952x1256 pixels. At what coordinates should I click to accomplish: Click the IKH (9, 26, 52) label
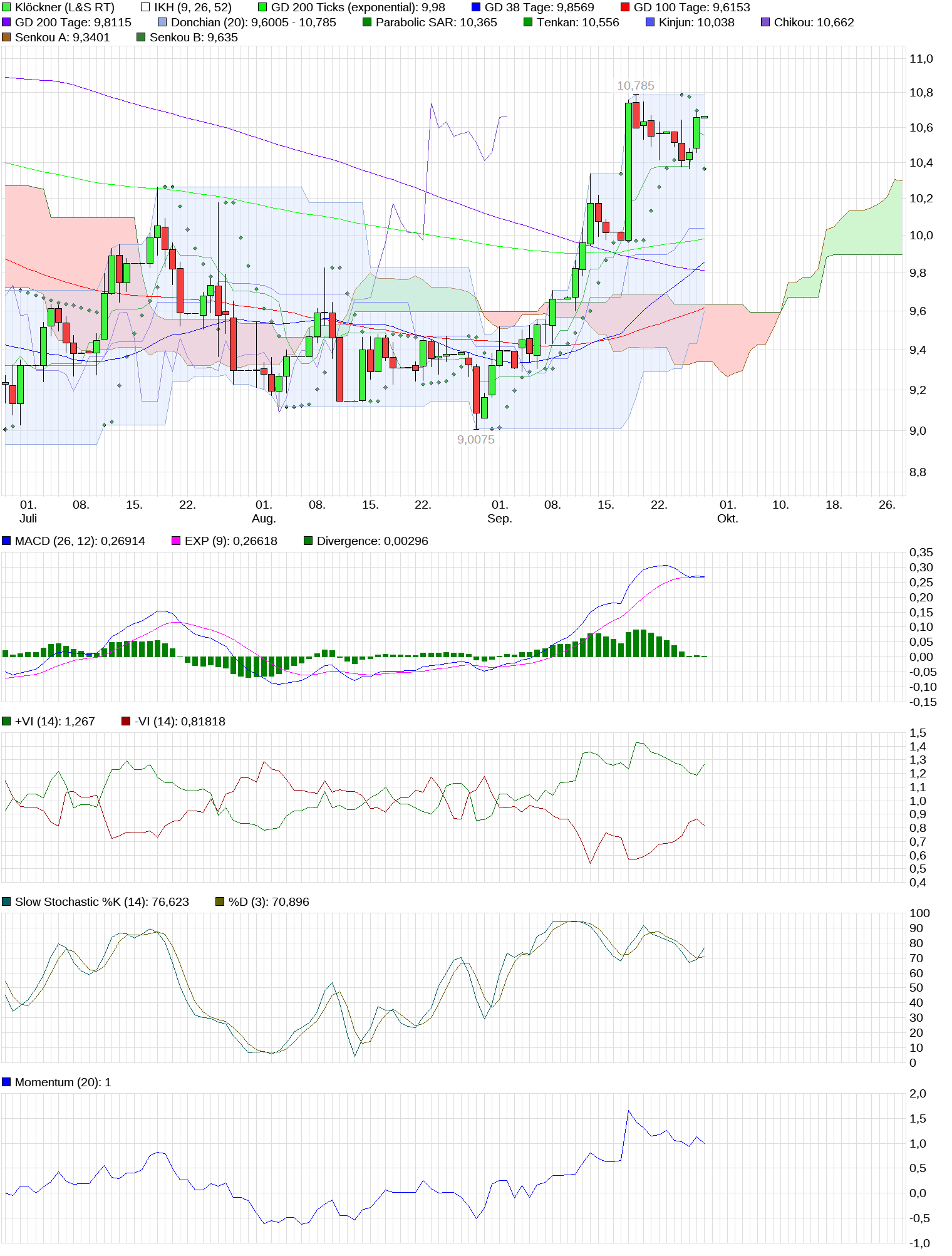point(193,8)
